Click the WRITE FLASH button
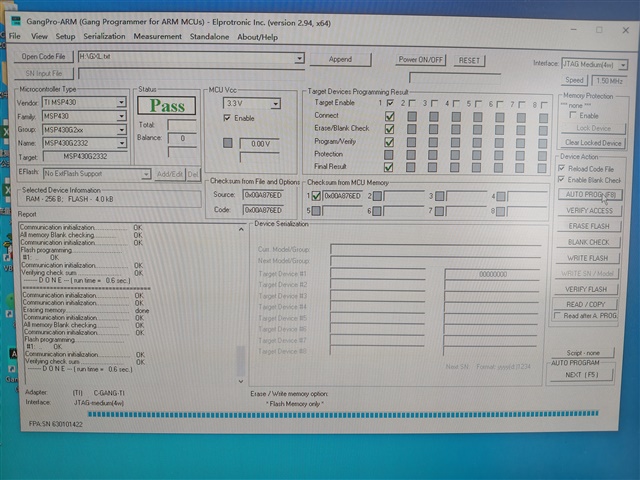640x480 pixels. (x=587, y=258)
